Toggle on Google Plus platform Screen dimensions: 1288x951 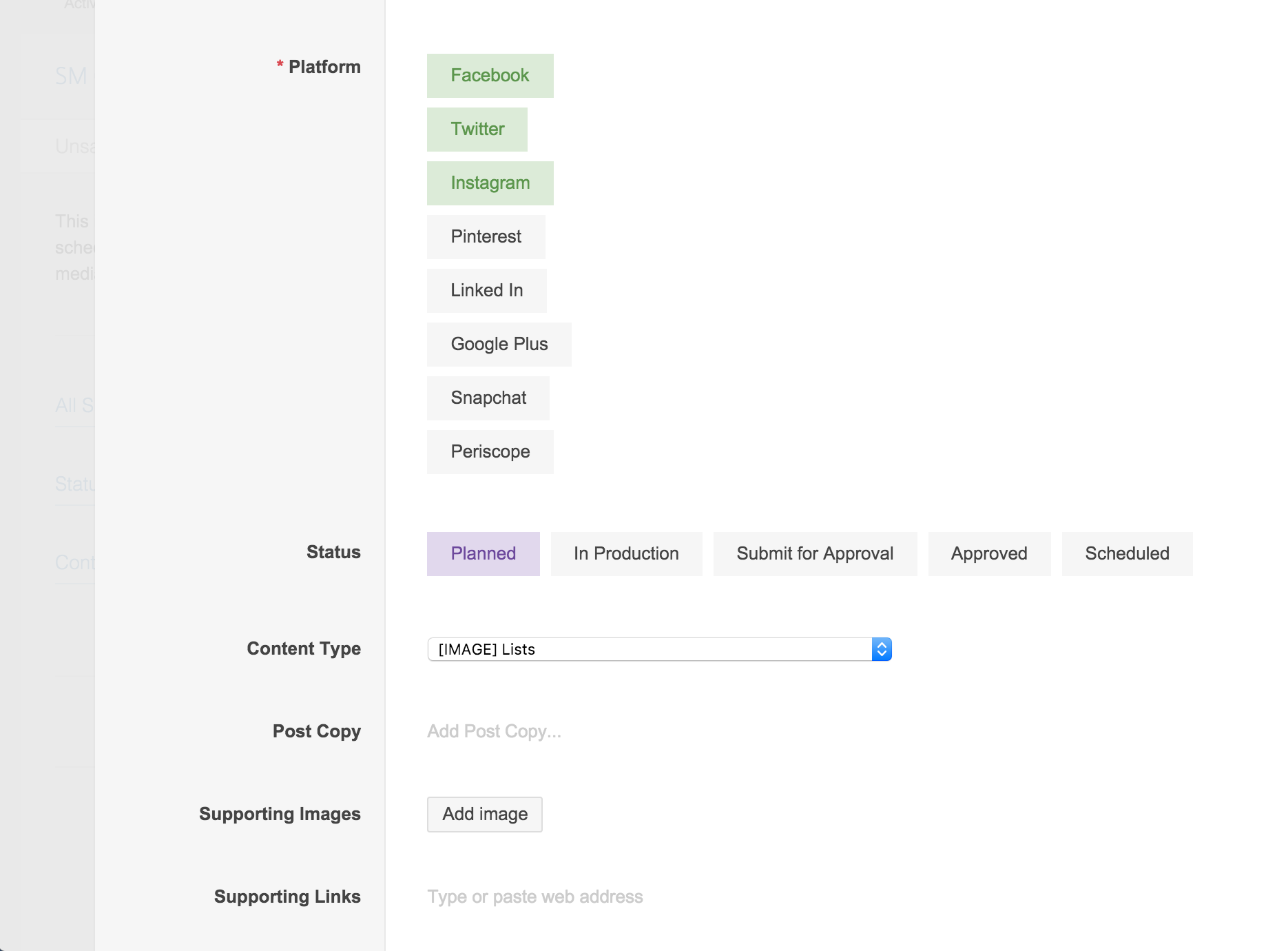coord(499,345)
